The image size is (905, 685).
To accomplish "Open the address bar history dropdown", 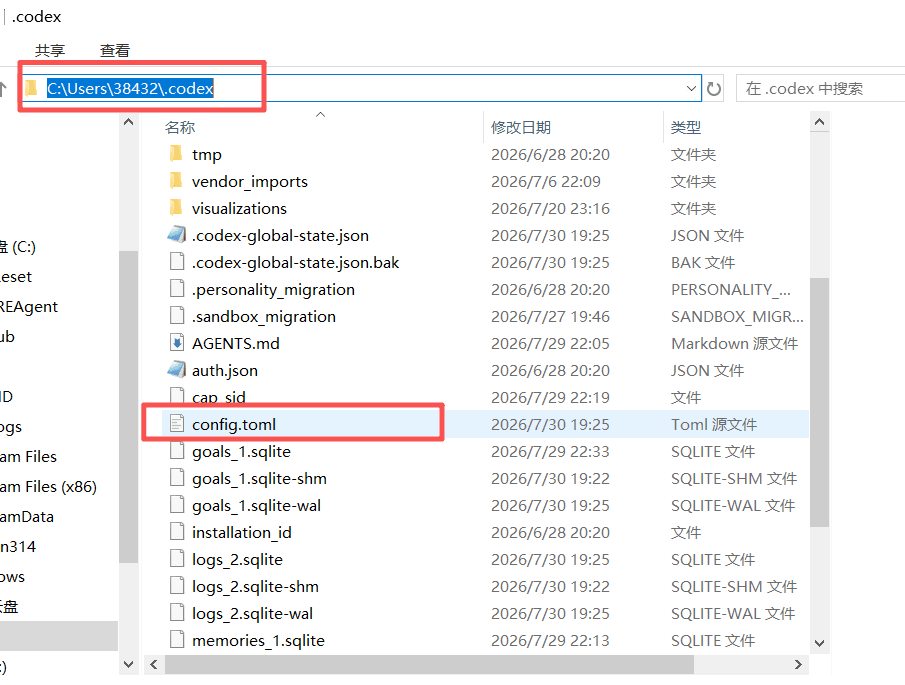I will coord(691,88).
